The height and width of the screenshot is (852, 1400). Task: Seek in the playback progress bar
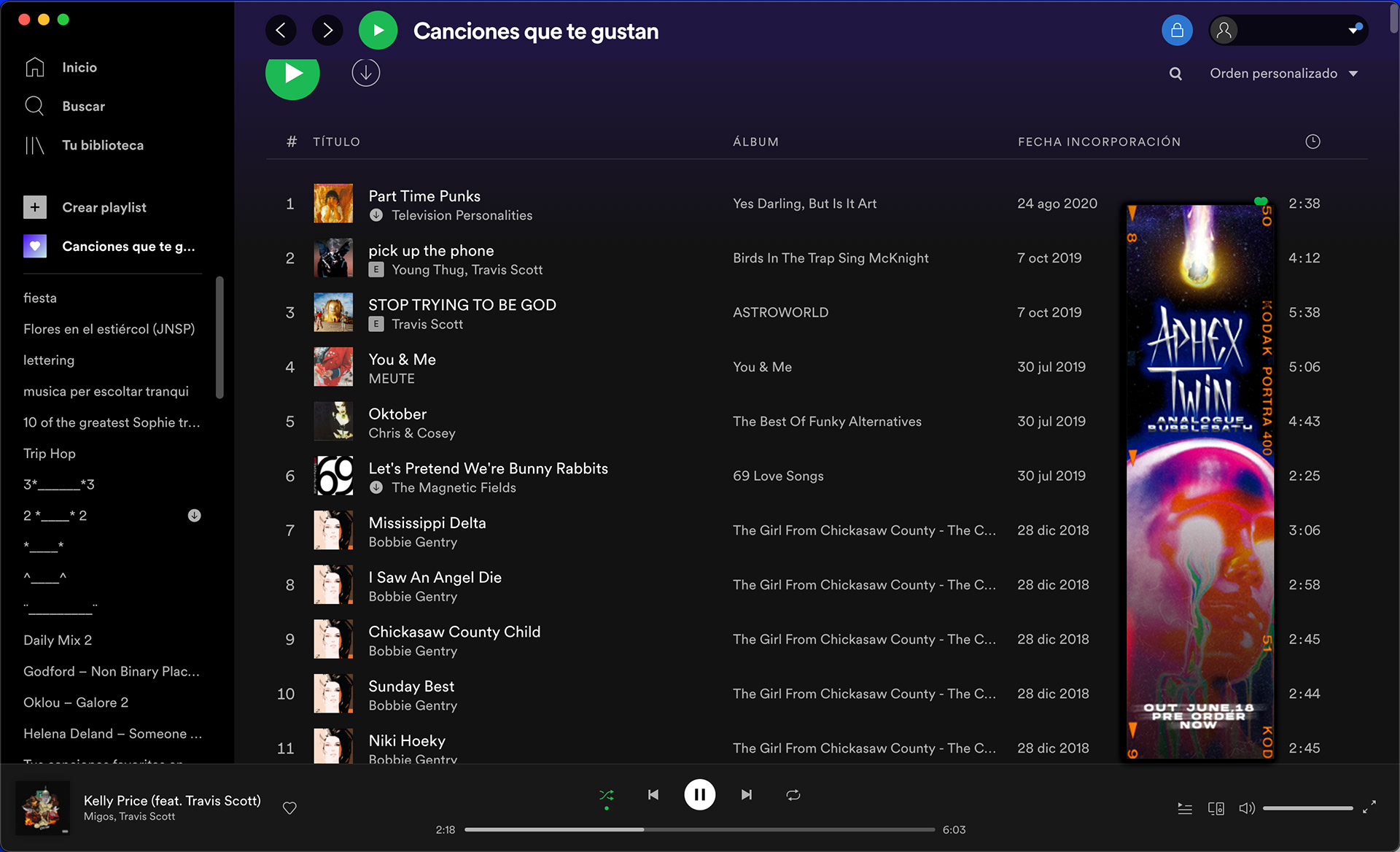click(x=699, y=830)
